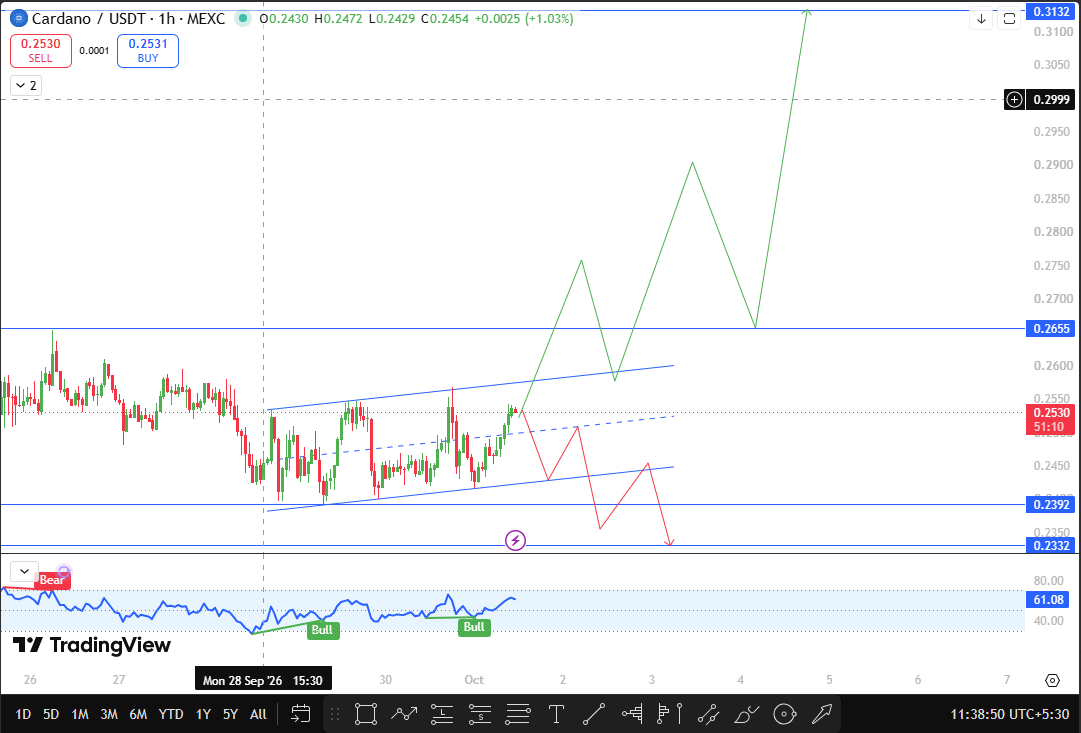Open the timezone clock 11:38:50 UTC+5:30
Image resolution: width=1081 pixels, height=733 pixels.
(x=1009, y=714)
